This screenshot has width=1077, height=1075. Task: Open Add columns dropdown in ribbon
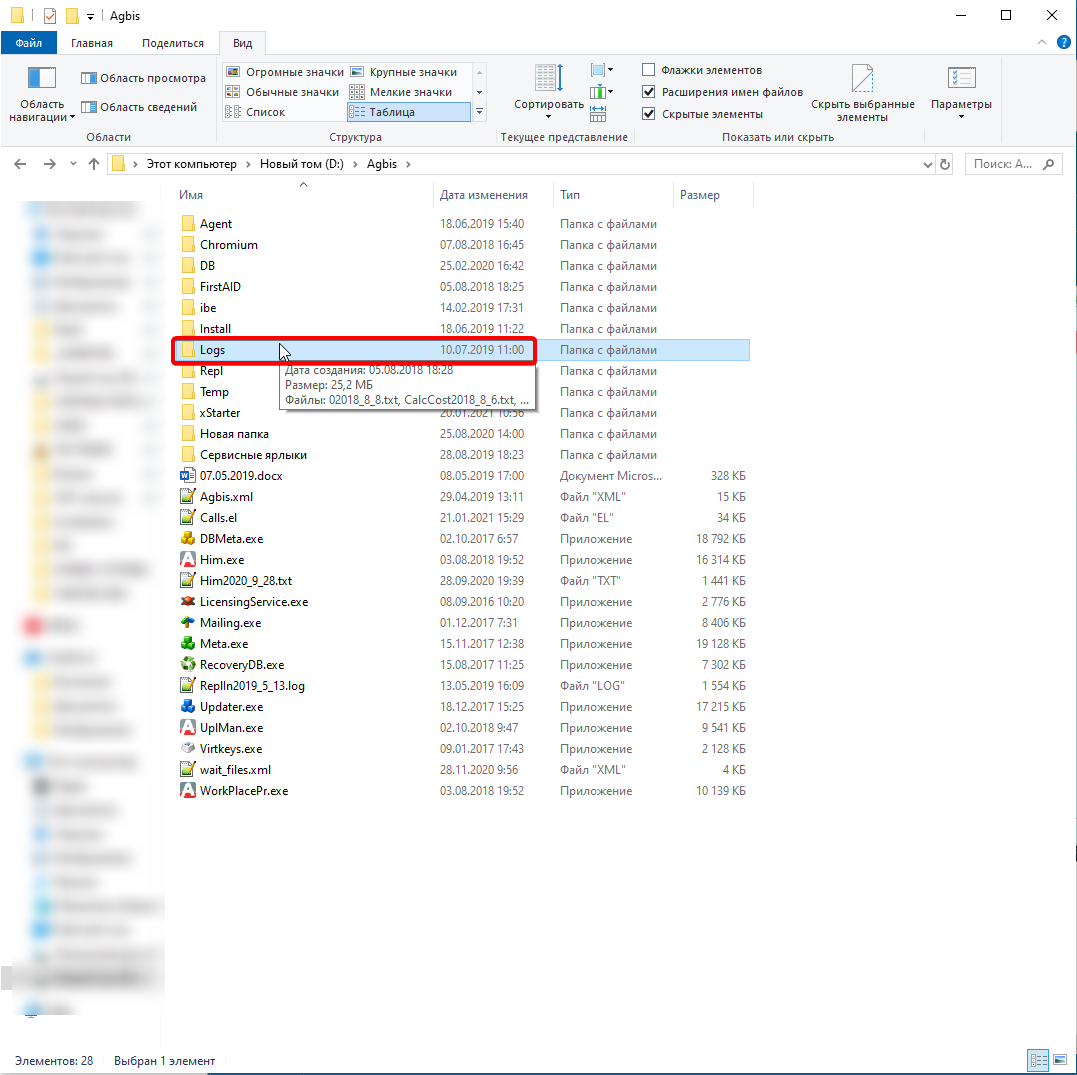[x=602, y=91]
